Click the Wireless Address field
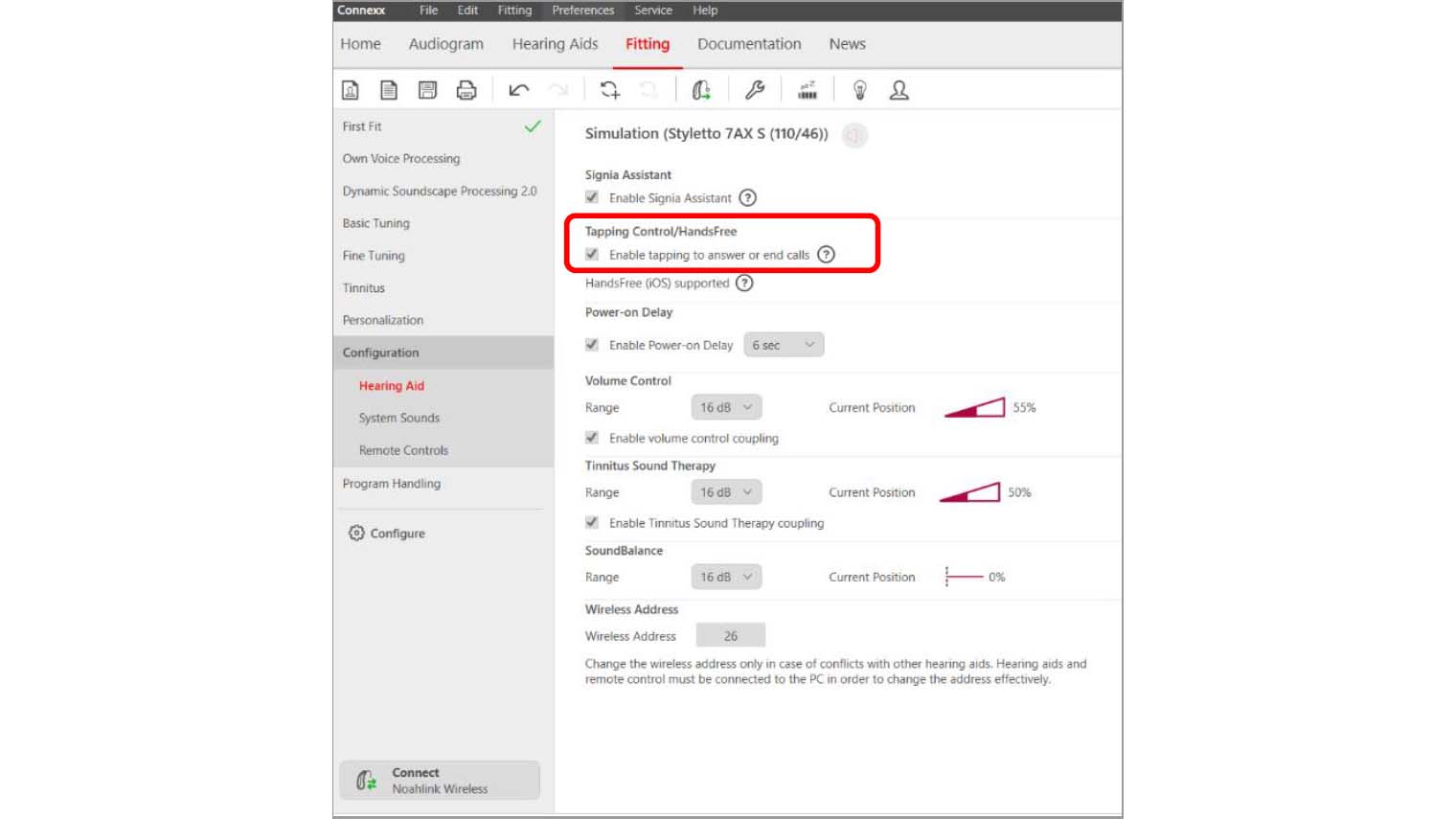 click(x=730, y=636)
